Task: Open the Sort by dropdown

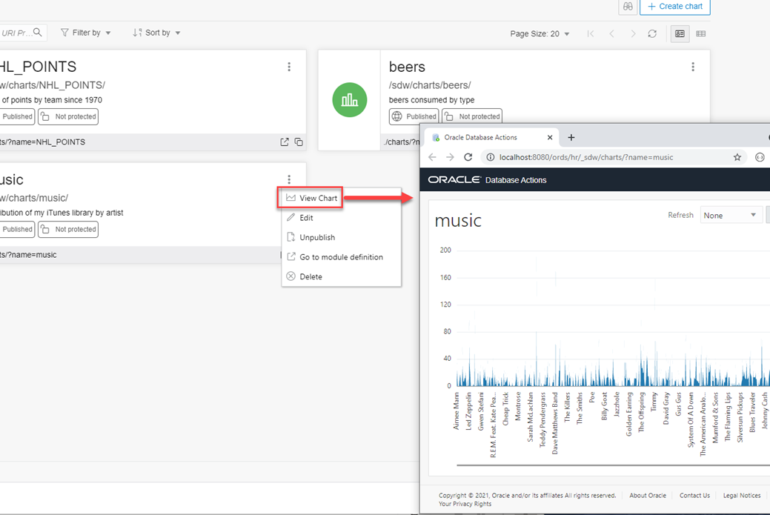Action: (x=156, y=32)
